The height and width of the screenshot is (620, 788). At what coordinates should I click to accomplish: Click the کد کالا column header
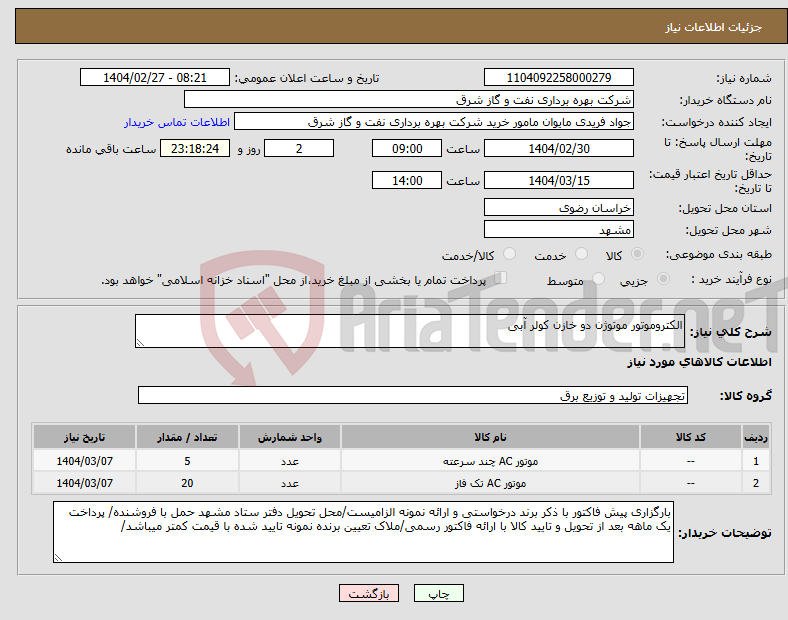pos(691,437)
